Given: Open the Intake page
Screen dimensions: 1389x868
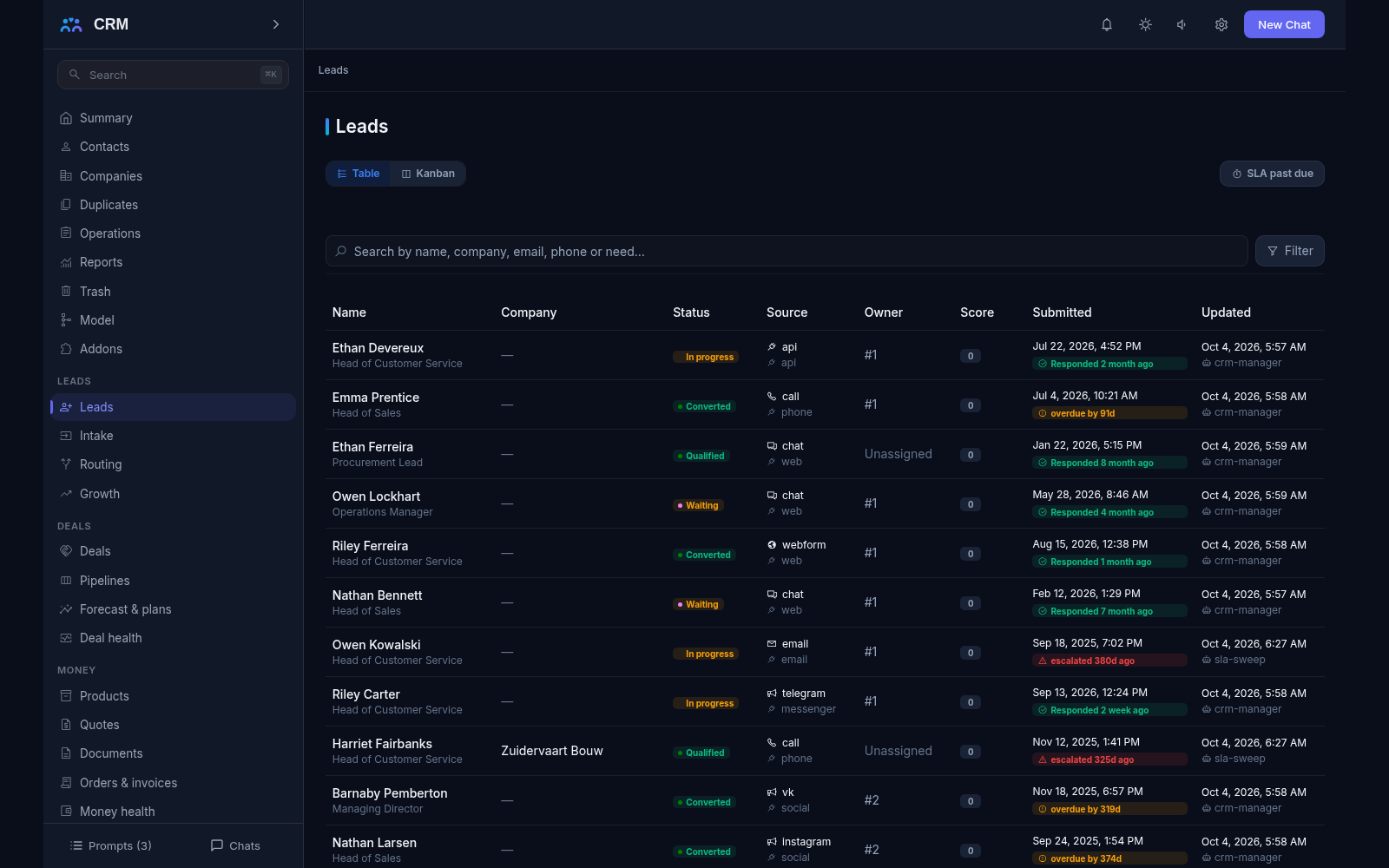Looking at the screenshot, I should pyautogui.click(x=173, y=436).
